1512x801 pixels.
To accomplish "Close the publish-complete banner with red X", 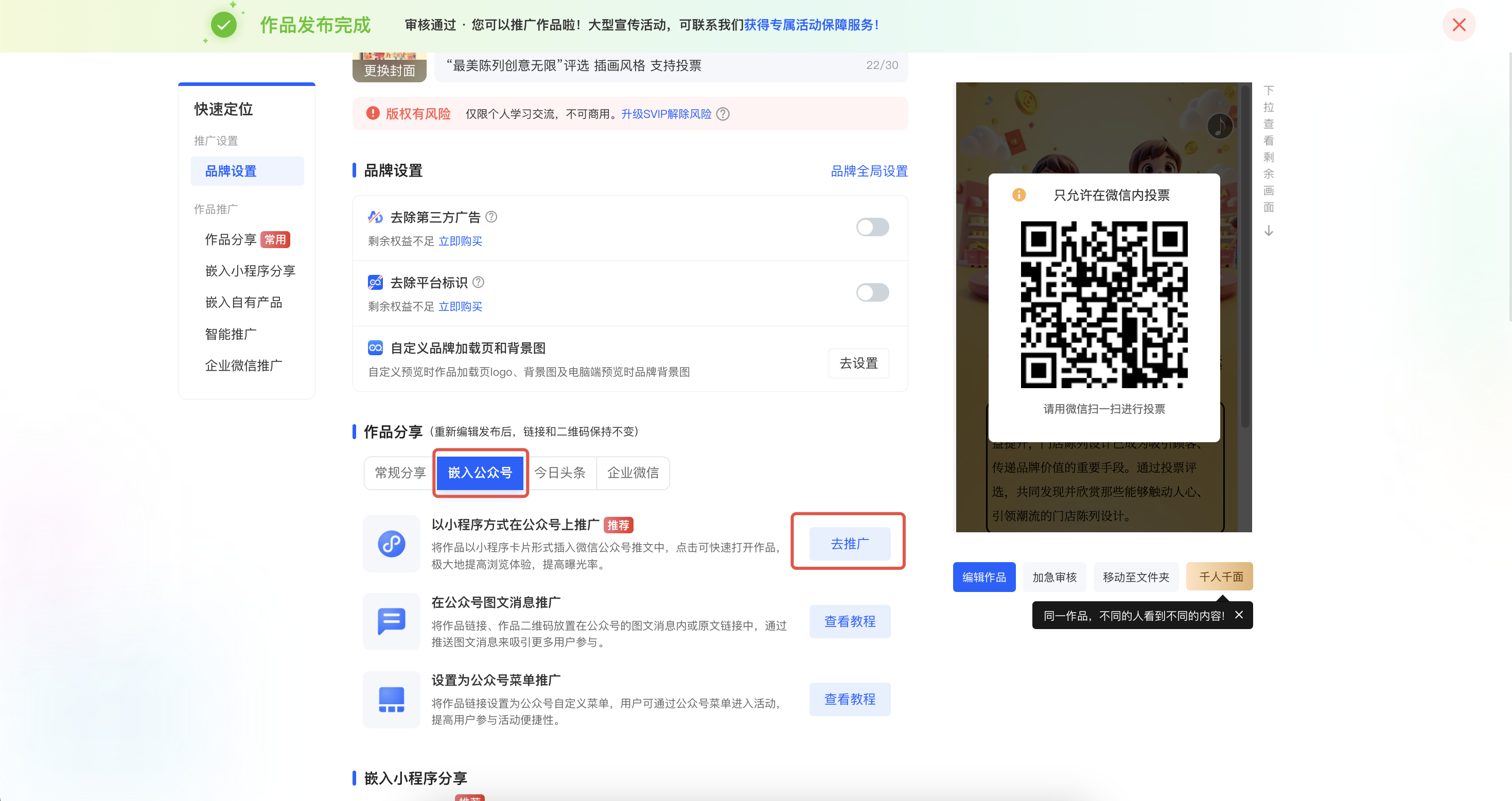I will click(1458, 25).
